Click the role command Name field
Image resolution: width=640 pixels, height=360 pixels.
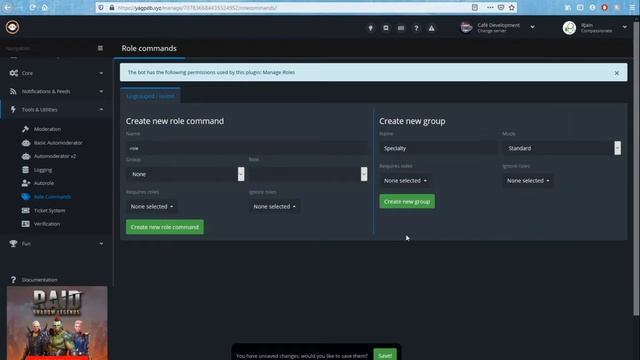point(247,148)
